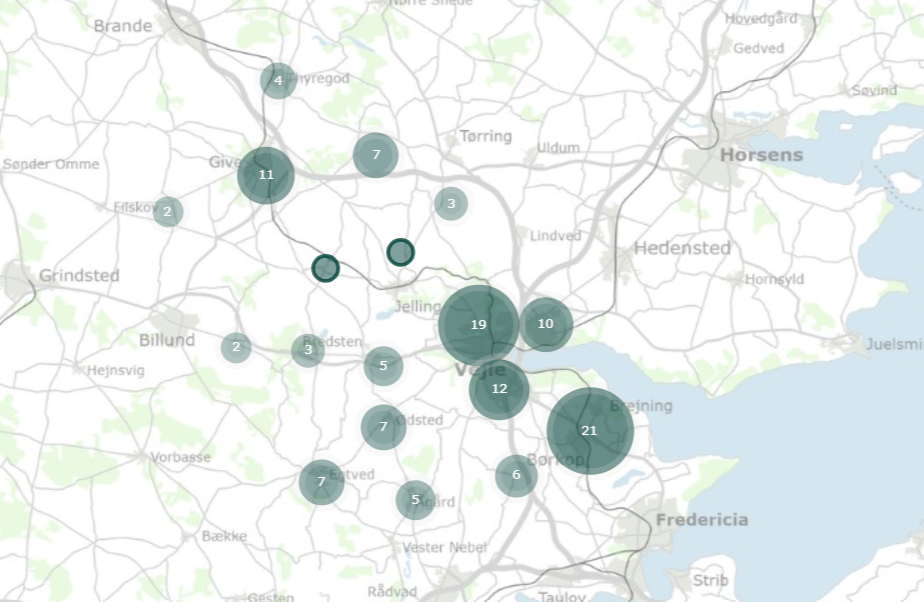
Task: Click the western unnumbered dark-ringed single marker
Action: pos(325,268)
